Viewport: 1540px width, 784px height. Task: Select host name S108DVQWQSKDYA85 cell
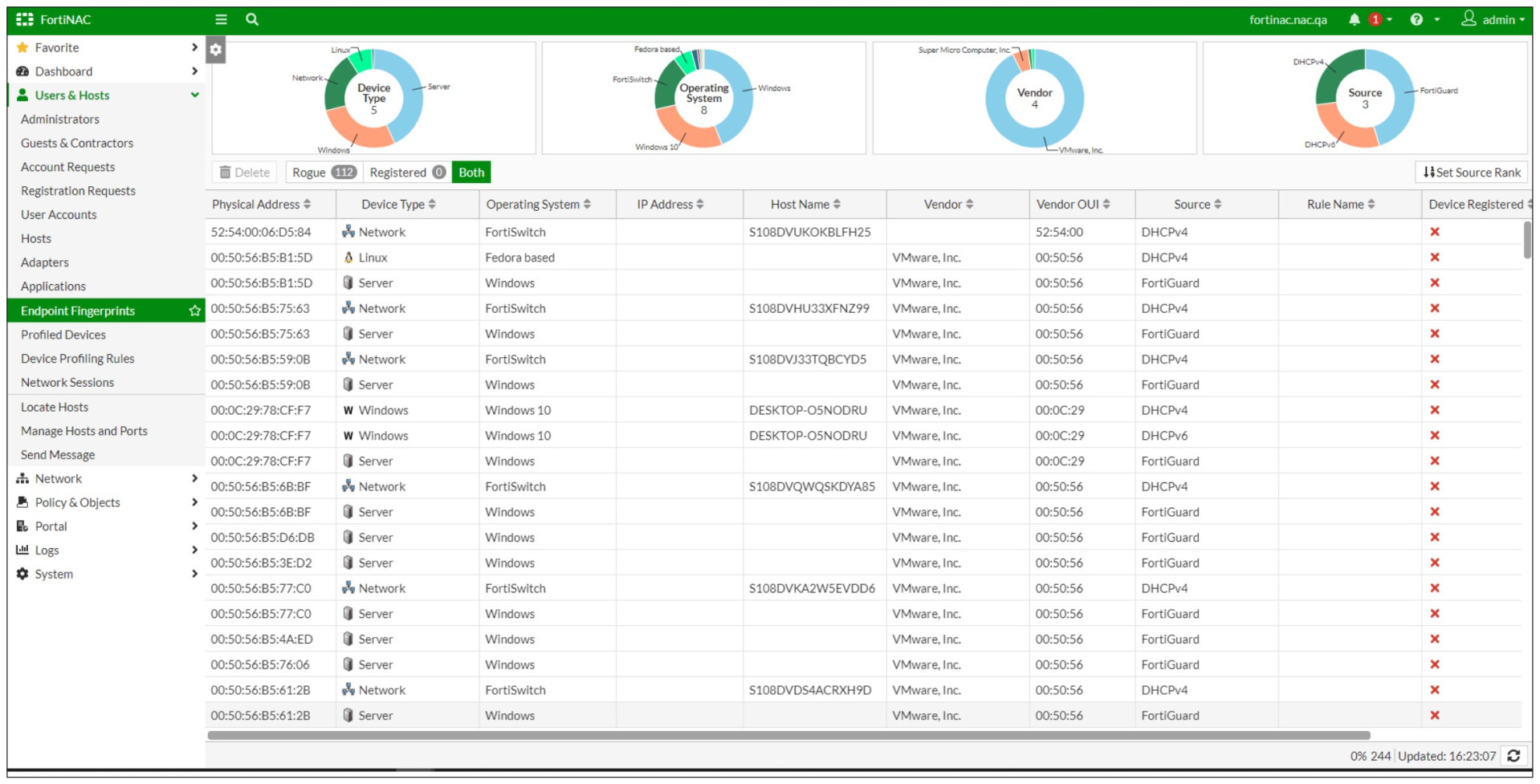point(812,486)
